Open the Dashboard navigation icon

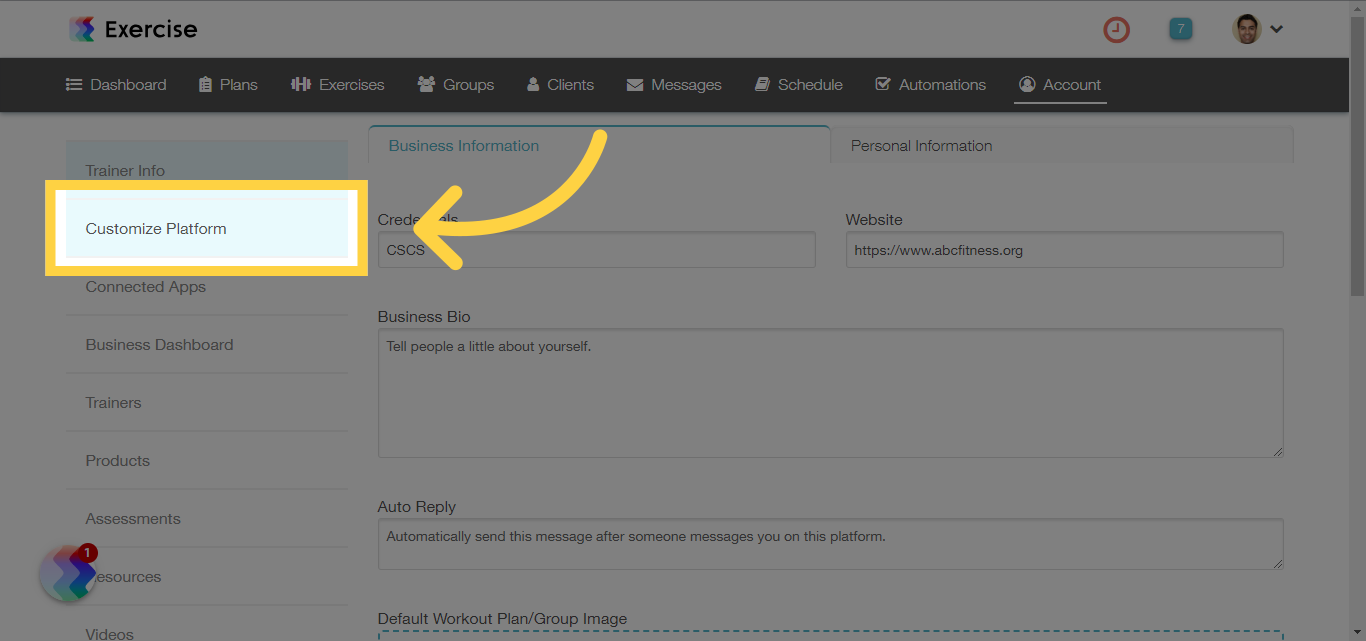click(74, 84)
